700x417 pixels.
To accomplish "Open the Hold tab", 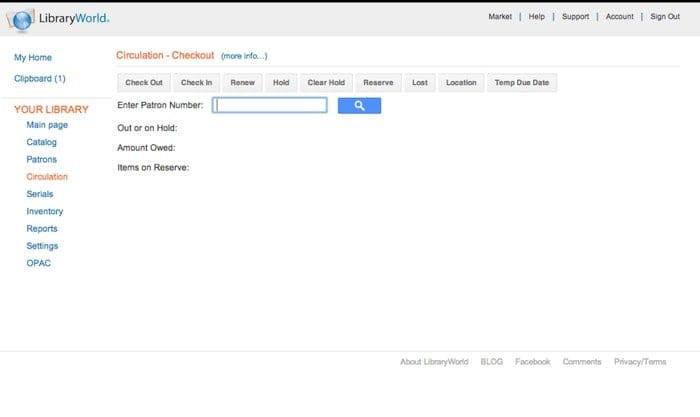I will [x=281, y=83].
